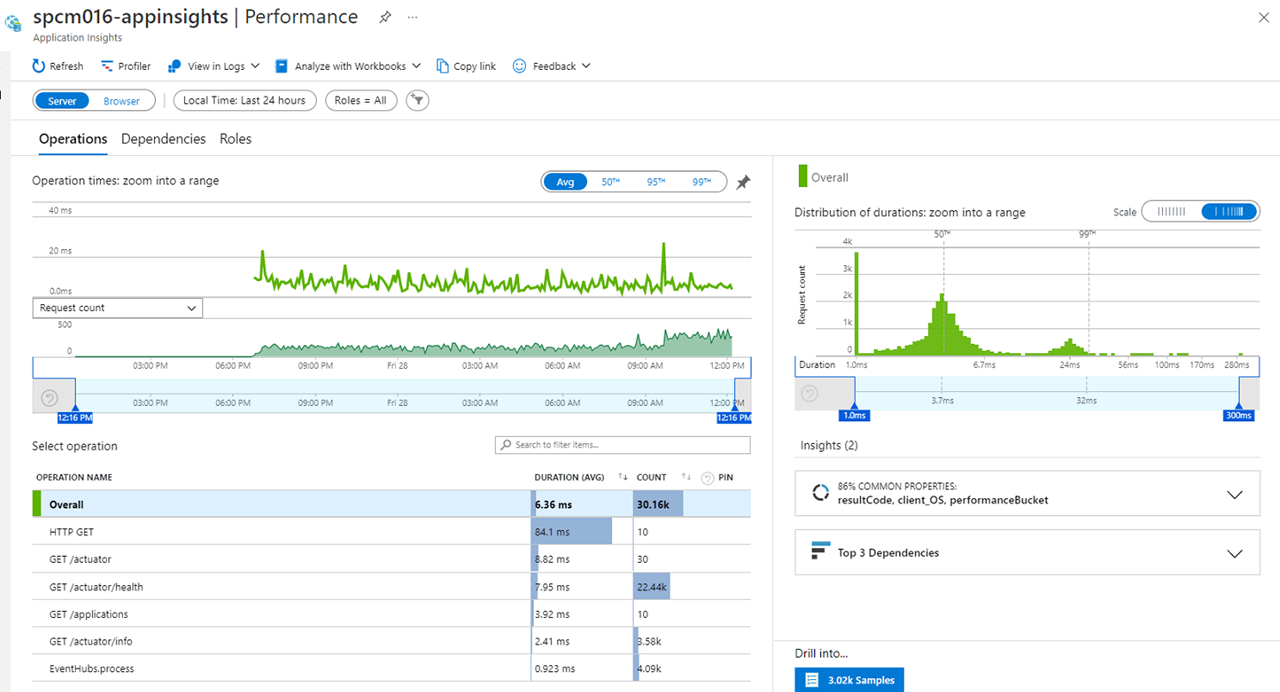This screenshot has height=692, width=1280.
Task: Select the 99th percentile toggle
Action: (x=701, y=182)
